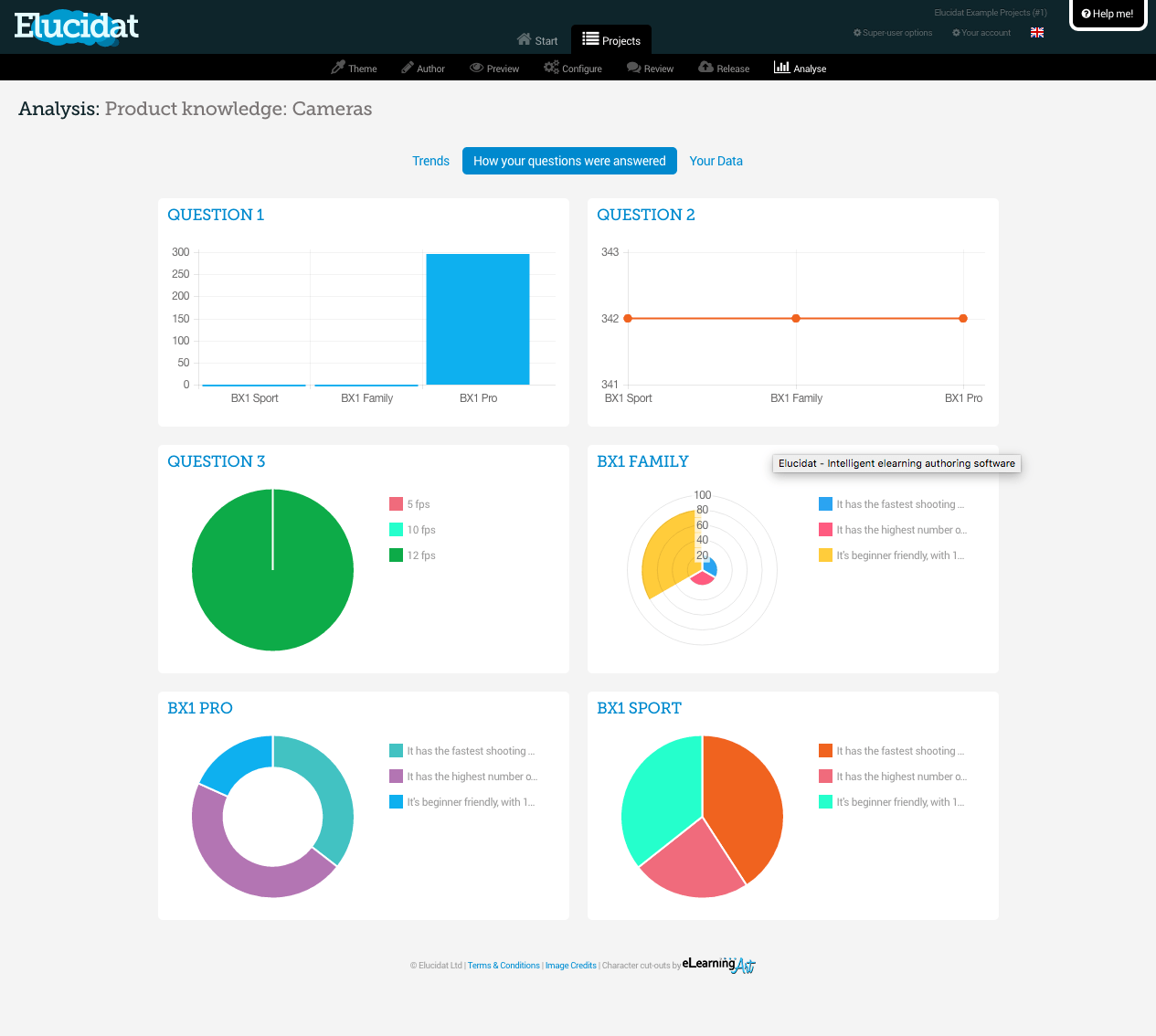Toggle pink highest number swatch in BX1 Family
This screenshot has height=1036, width=1156.
coord(825,529)
